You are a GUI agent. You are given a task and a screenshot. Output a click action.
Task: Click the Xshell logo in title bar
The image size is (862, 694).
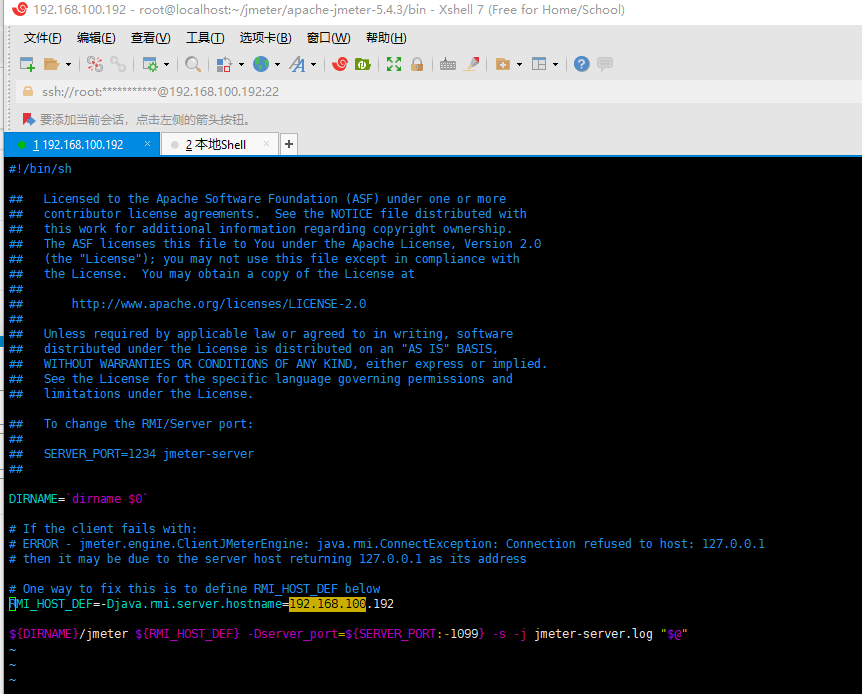click(19, 9)
